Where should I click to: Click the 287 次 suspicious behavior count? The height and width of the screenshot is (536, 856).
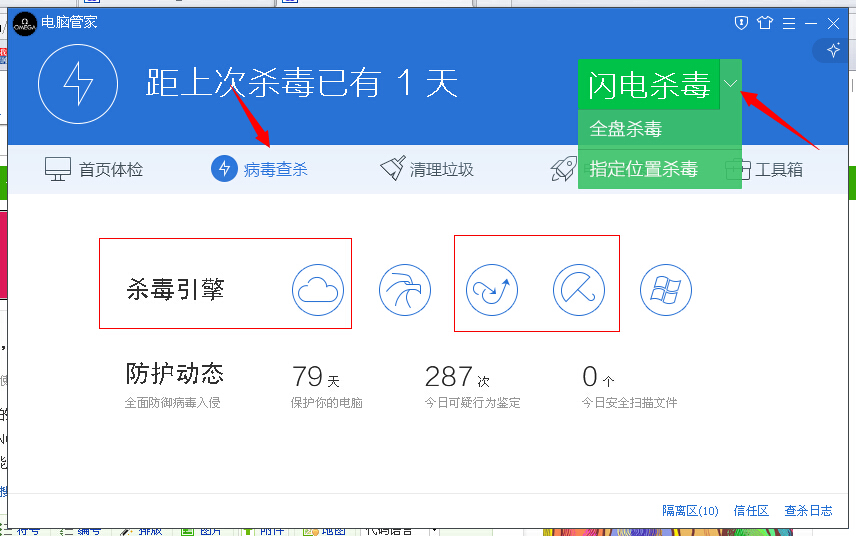tap(457, 377)
